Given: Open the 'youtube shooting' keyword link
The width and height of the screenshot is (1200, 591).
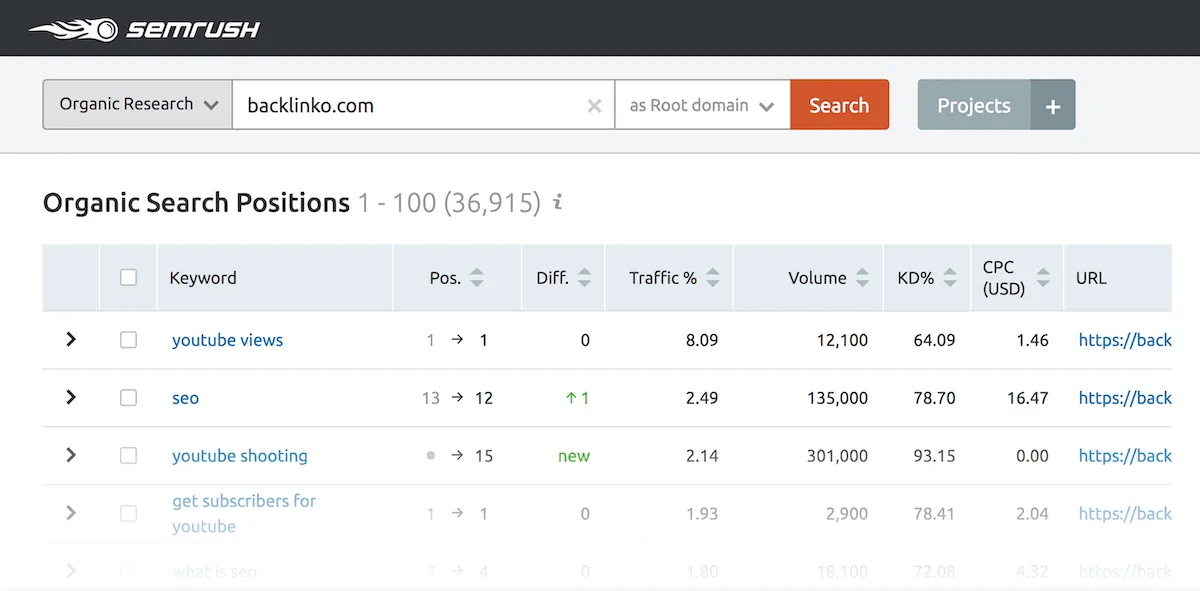Looking at the screenshot, I should pyautogui.click(x=240, y=455).
